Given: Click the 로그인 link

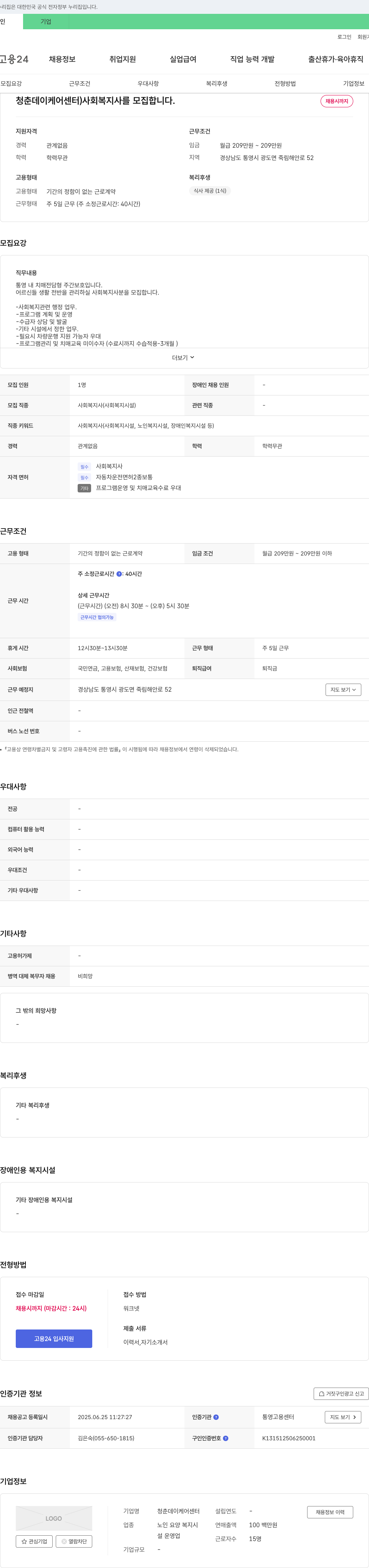Looking at the screenshot, I should [344, 37].
